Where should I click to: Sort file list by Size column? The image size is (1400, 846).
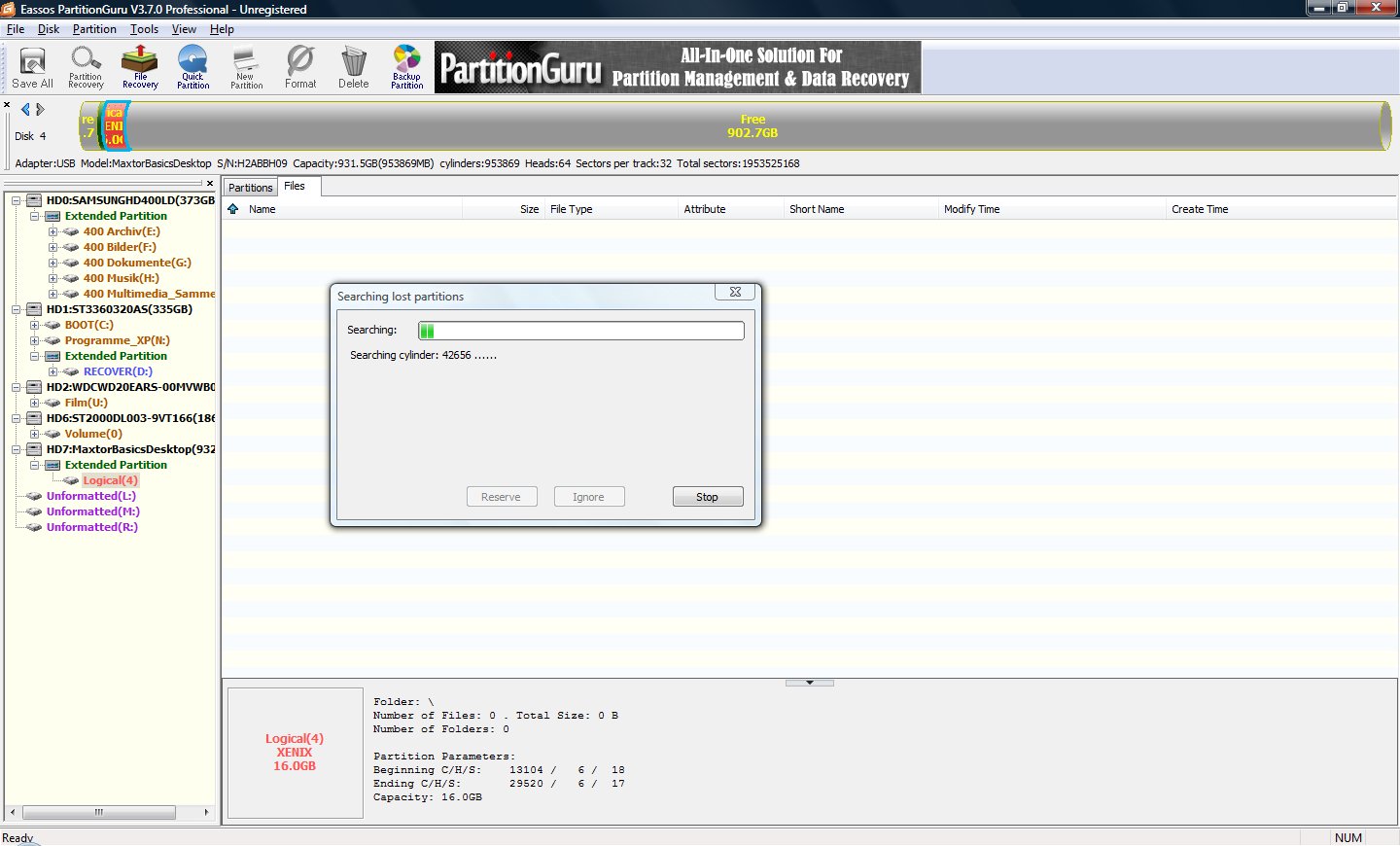coord(503,209)
